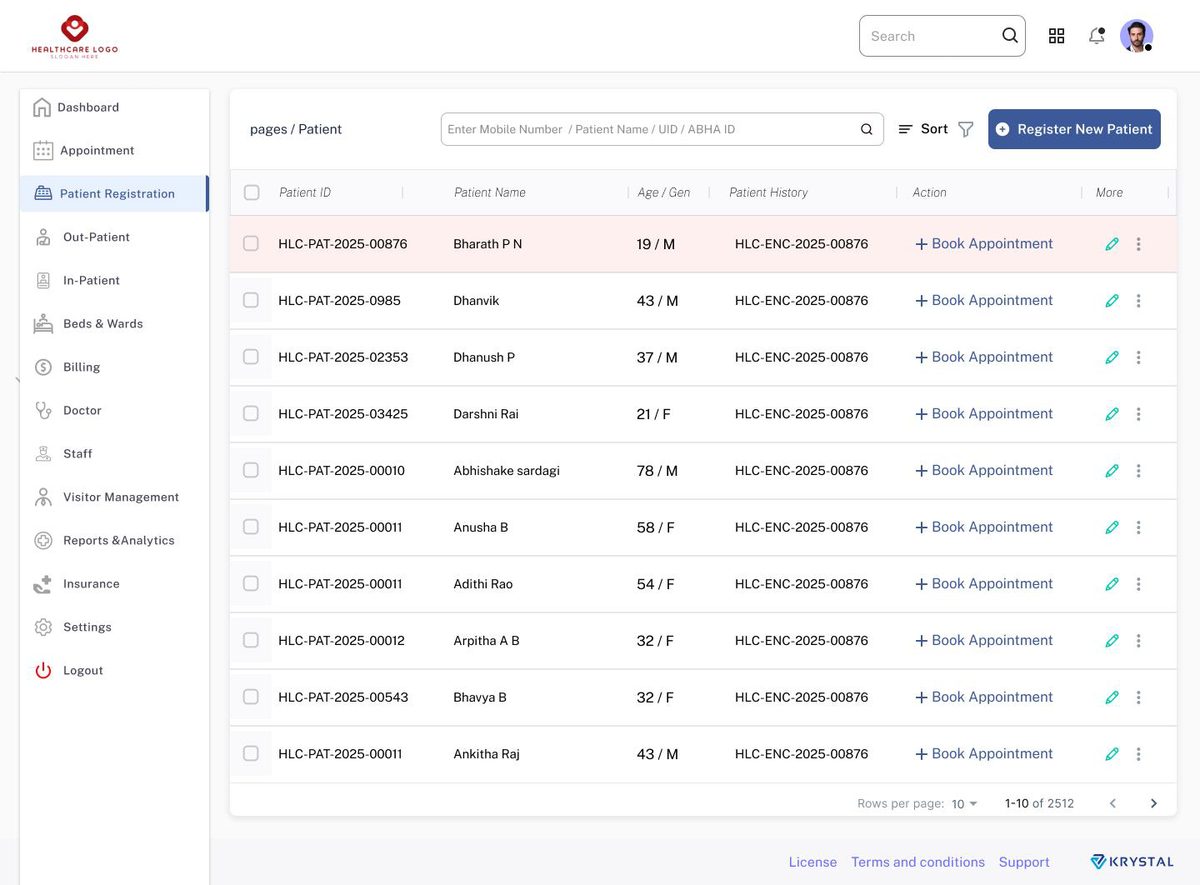
Task: Tick the checkbox for Arpitha A B
Action: coord(251,640)
